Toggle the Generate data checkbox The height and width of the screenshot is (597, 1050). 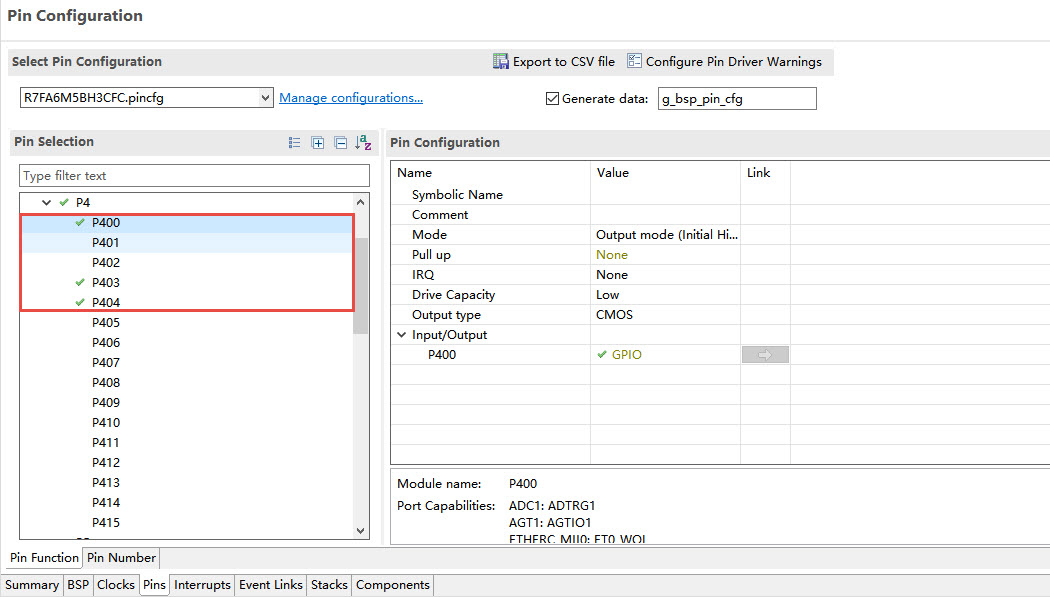(x=552, y=98)
